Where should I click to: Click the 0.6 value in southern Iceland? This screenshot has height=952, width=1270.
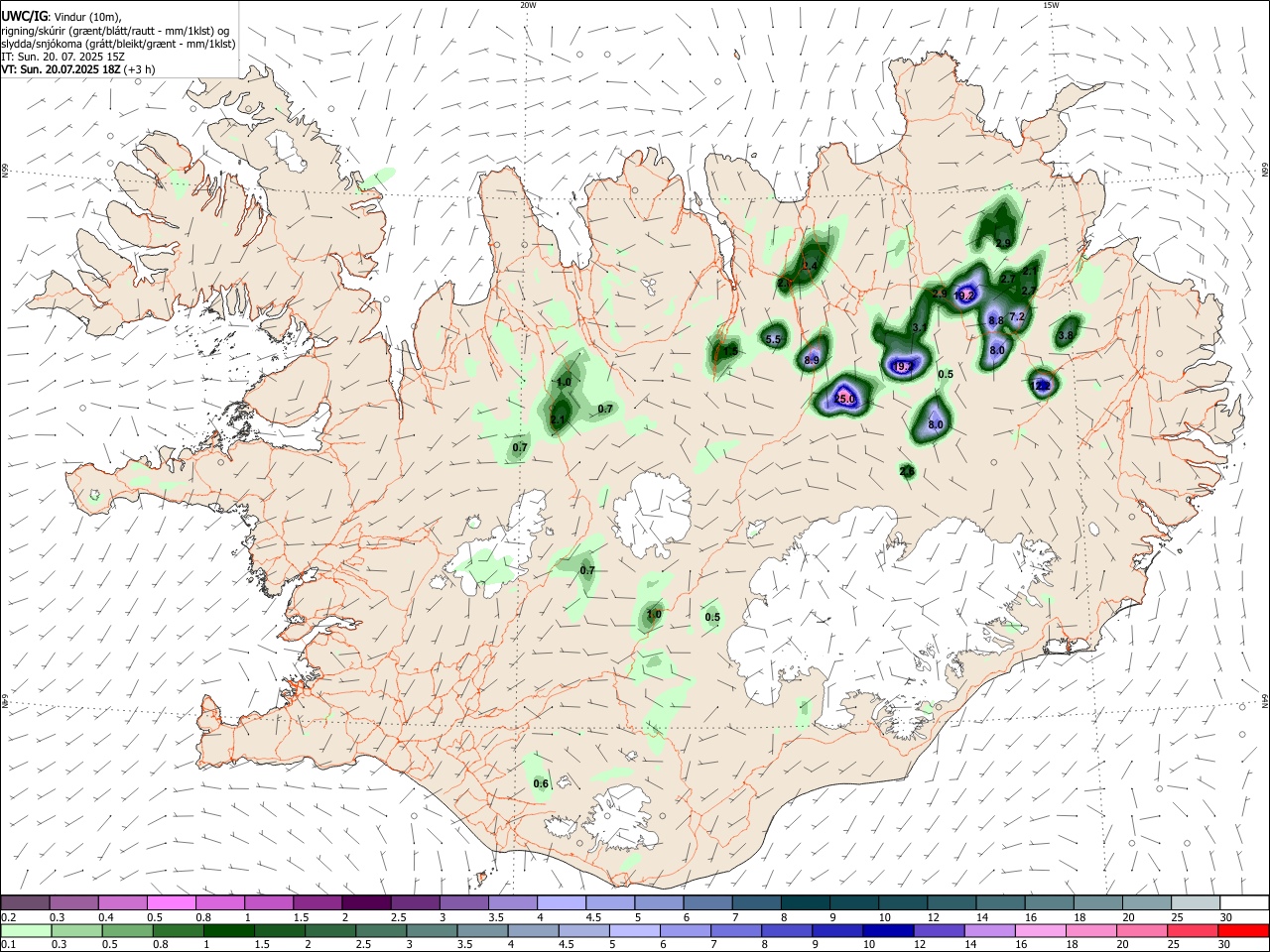[x=541, y=783]
